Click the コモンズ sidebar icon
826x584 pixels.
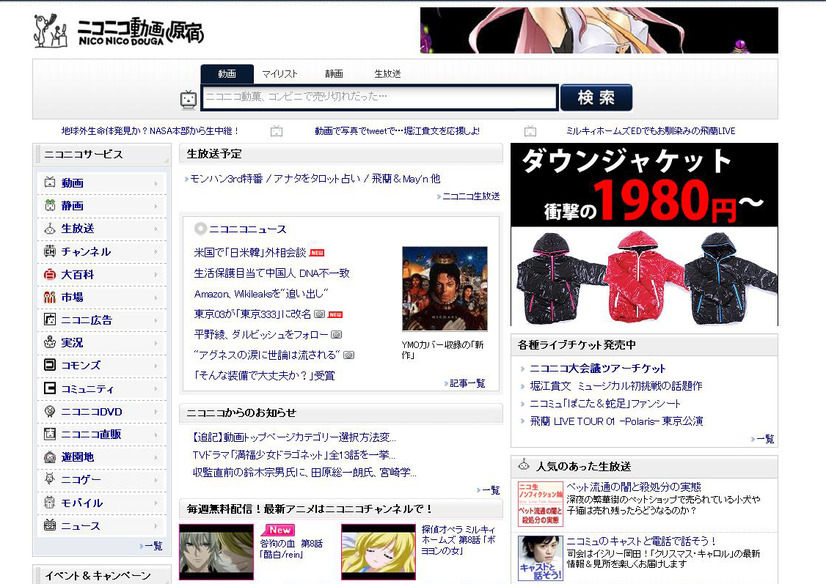pos(50,365)
